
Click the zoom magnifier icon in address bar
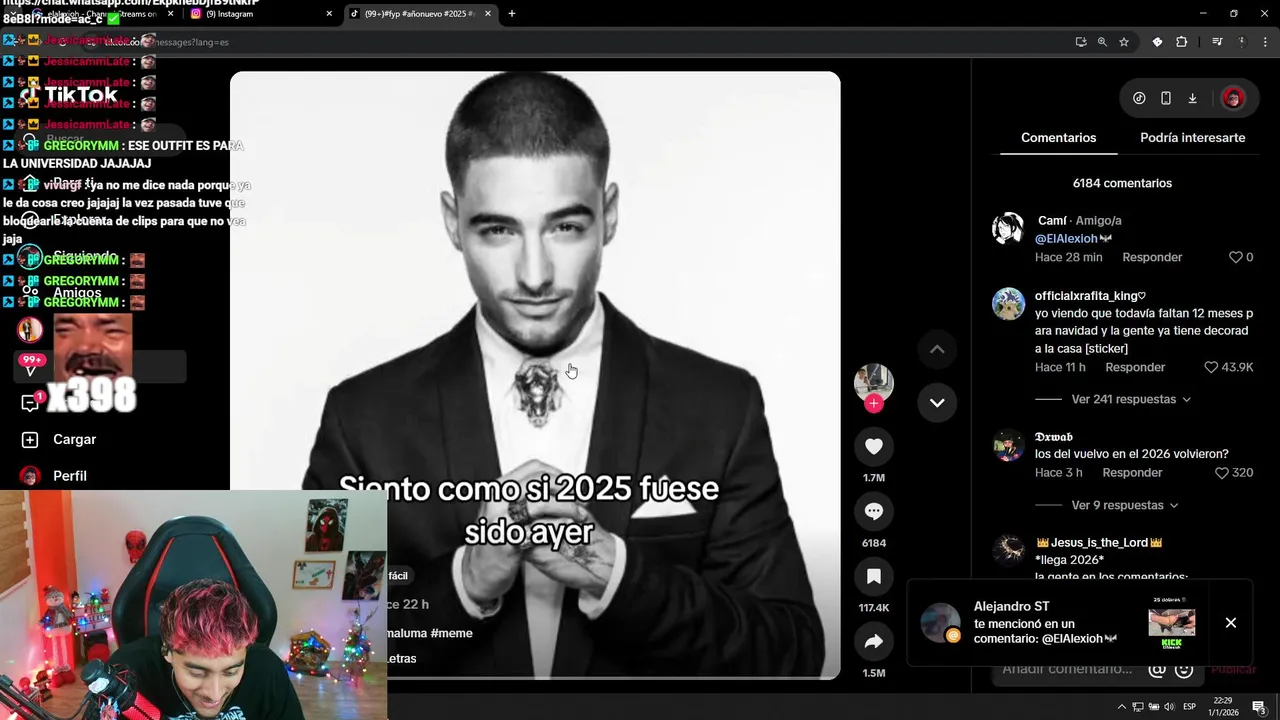(x=1102, y=42)
